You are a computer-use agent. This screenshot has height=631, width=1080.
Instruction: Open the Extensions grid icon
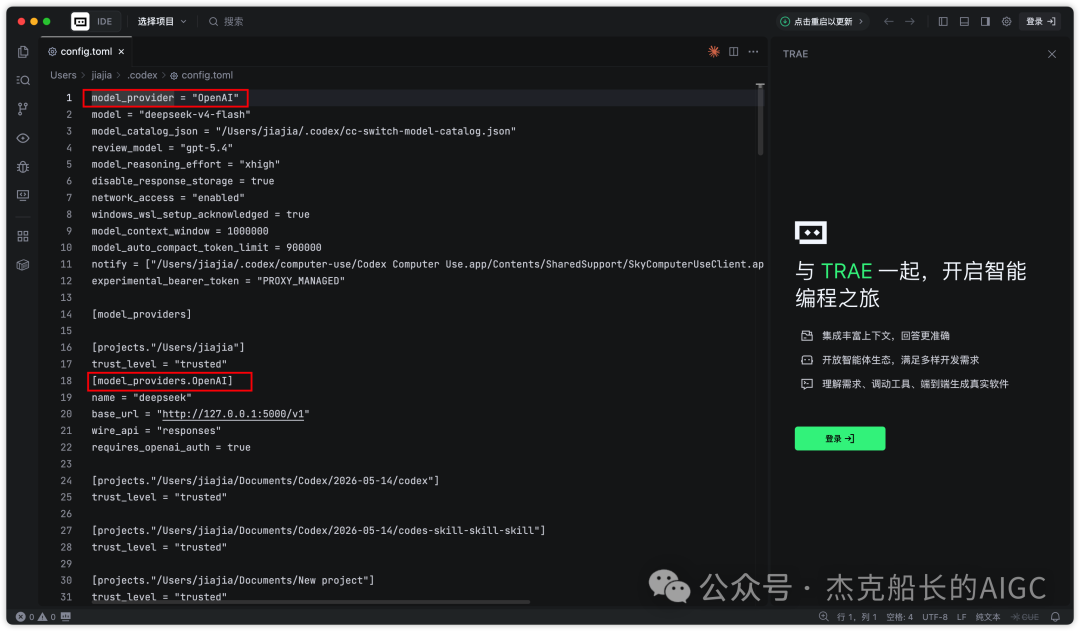[x=23, y=236]
